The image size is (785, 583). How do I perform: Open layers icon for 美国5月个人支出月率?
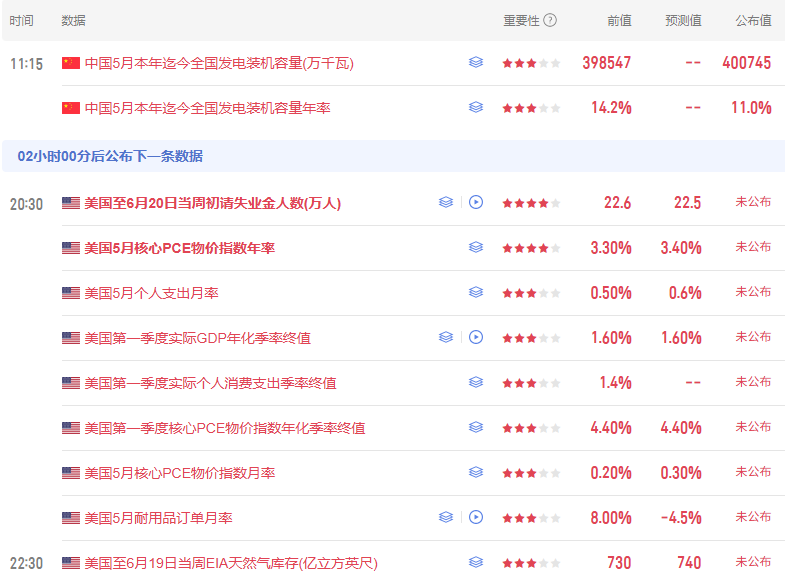coord(476,292)
